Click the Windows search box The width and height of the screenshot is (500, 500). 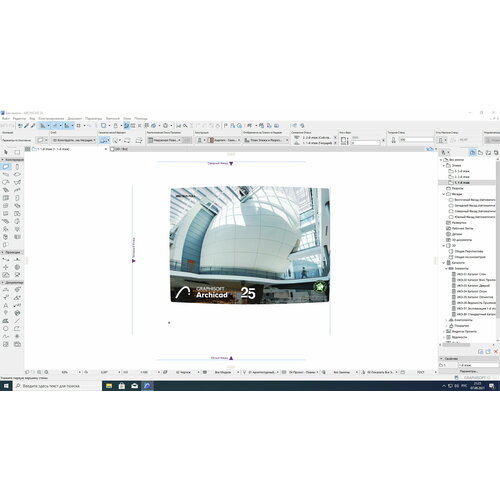click(57, 386)
